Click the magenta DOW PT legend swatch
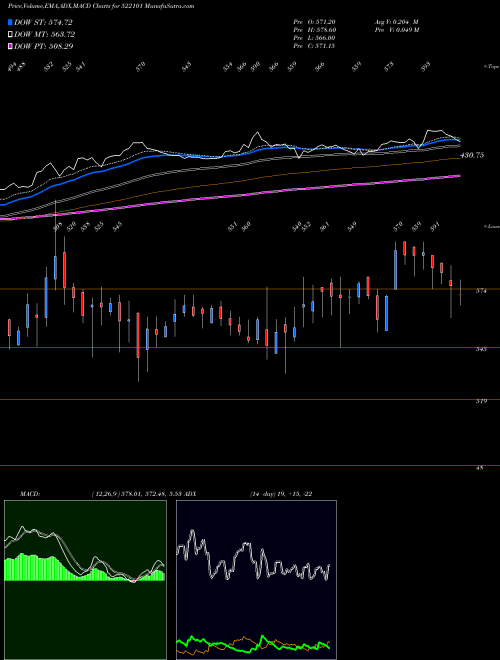Screen dimensions: 500x660 [10, 46]
